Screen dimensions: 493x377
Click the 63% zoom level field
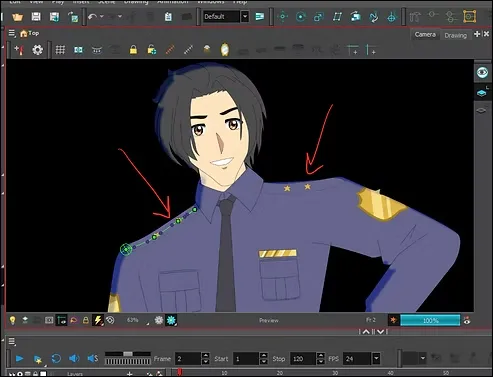pyautogui.click(x=133, y=320)
